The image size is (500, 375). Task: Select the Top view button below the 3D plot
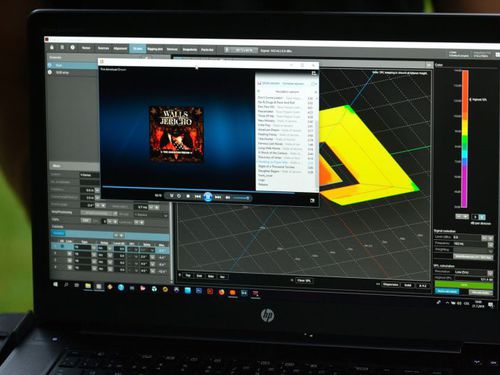188,276
